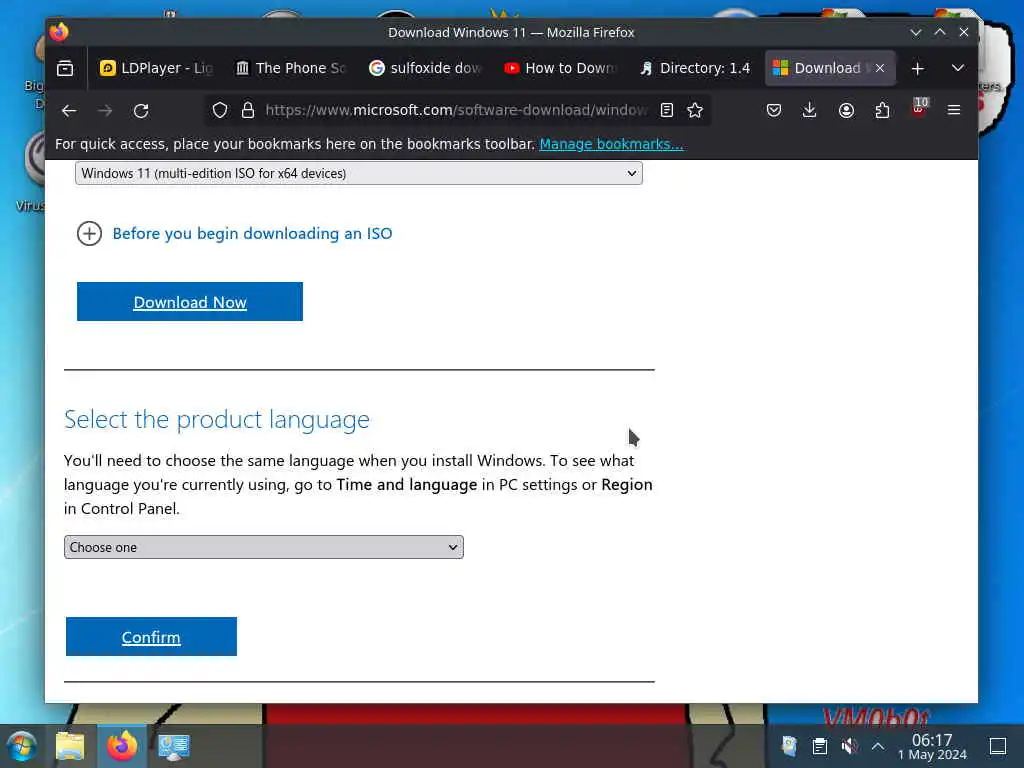This screenshot has width=1024, height=768.
Task: Open the Firefox downloads panel
Action: point(809,110)
